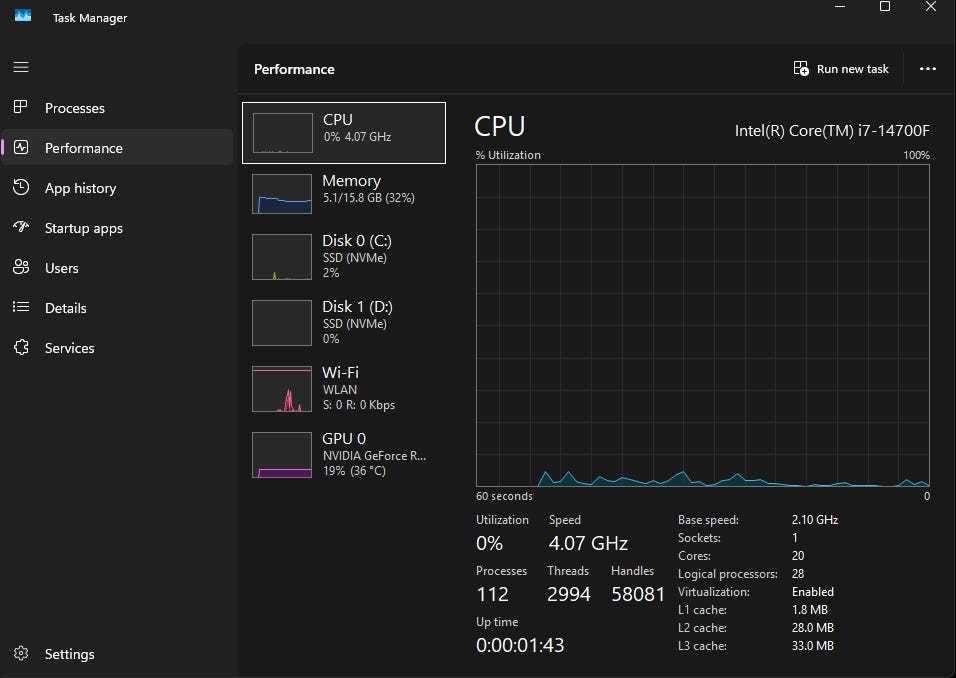Click Disk 1 (D:) label
This screenshot has height=678, width=956.
pos(357,307)
